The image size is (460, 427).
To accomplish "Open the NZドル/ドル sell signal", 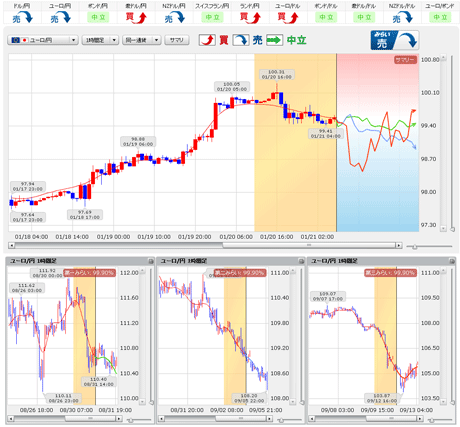I will [402, 17].
